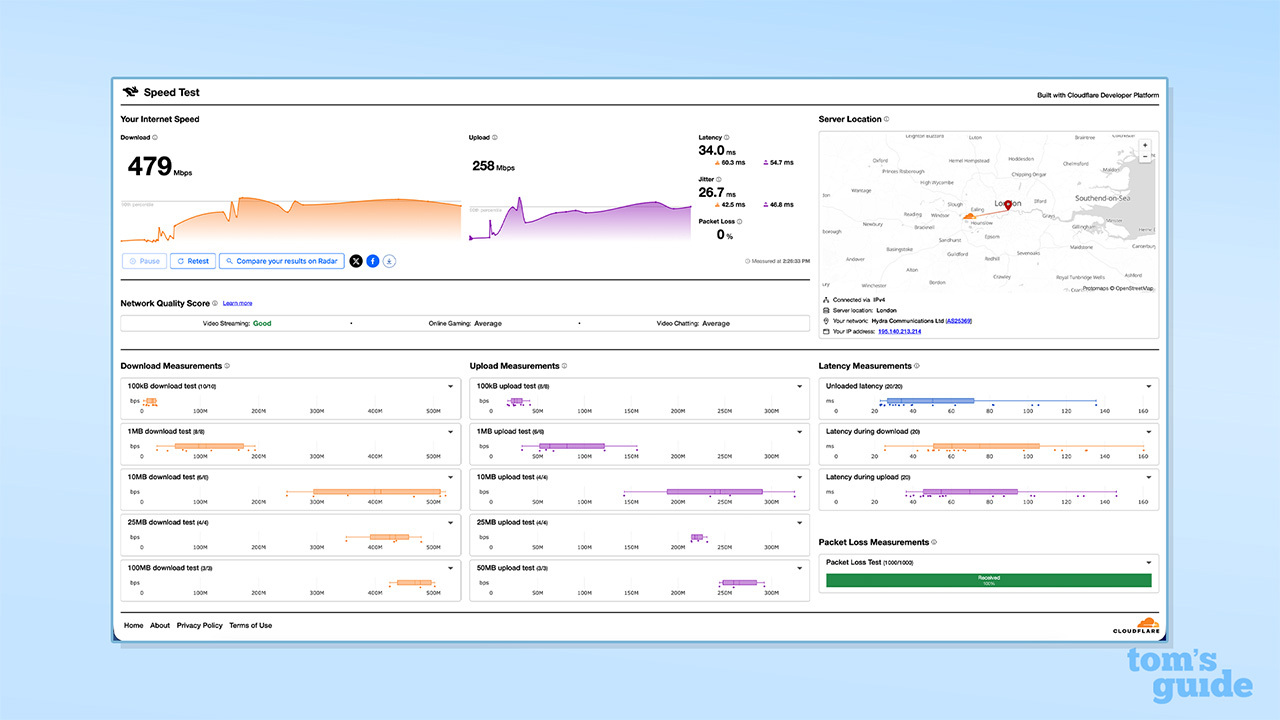Open the info tooltip next to Latency

pyautogui.click(x=728, y=137)
